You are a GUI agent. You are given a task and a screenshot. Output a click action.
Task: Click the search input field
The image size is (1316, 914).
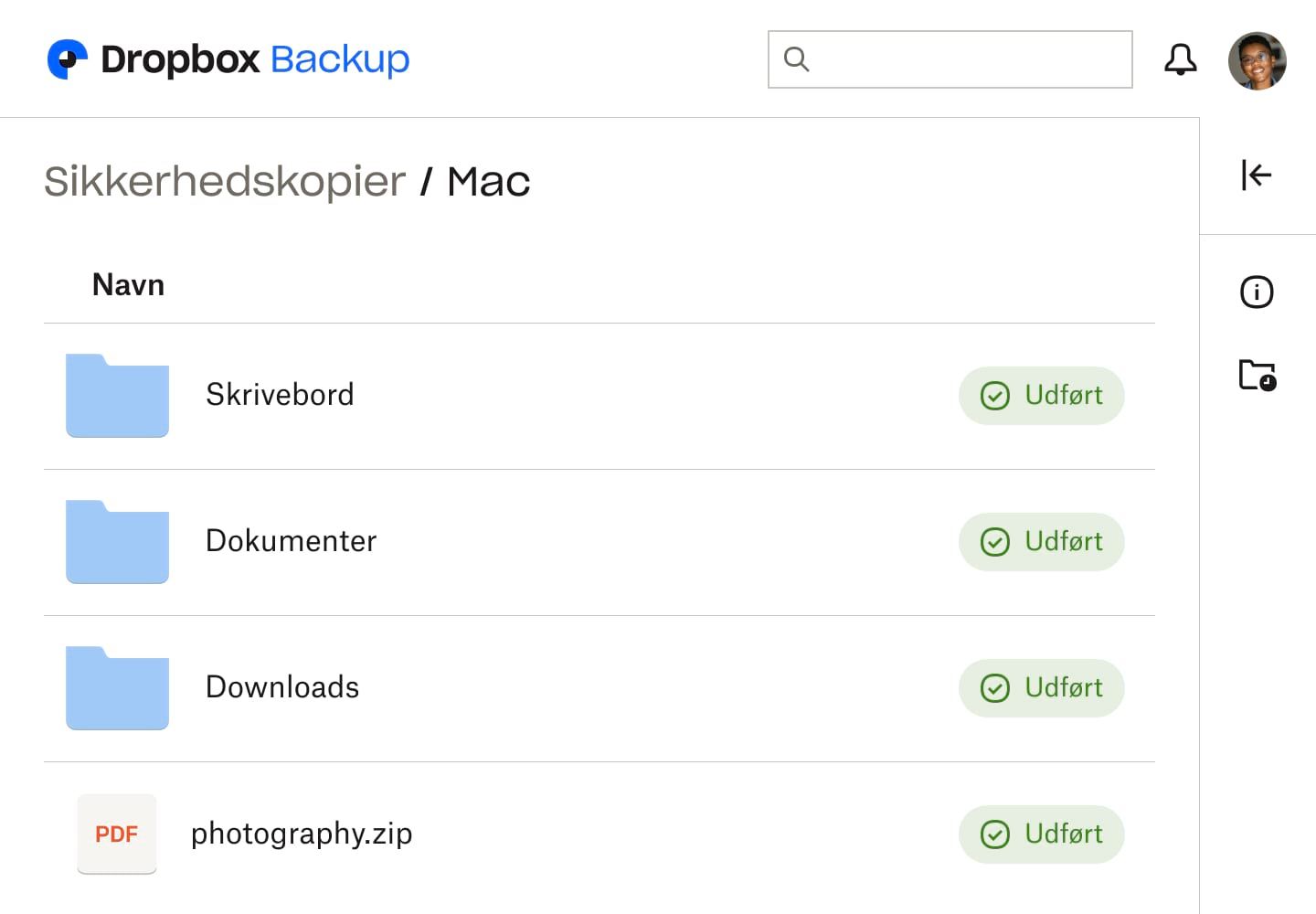pyautogui.click(x=950, y=59)
